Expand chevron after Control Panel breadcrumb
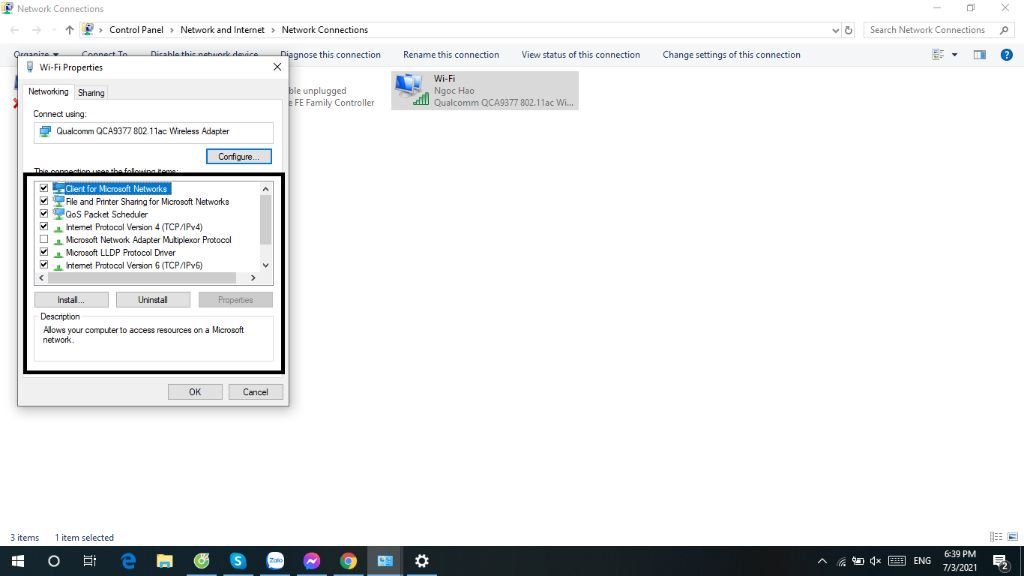The image size is (1024, 576). (x=172, y=30)
